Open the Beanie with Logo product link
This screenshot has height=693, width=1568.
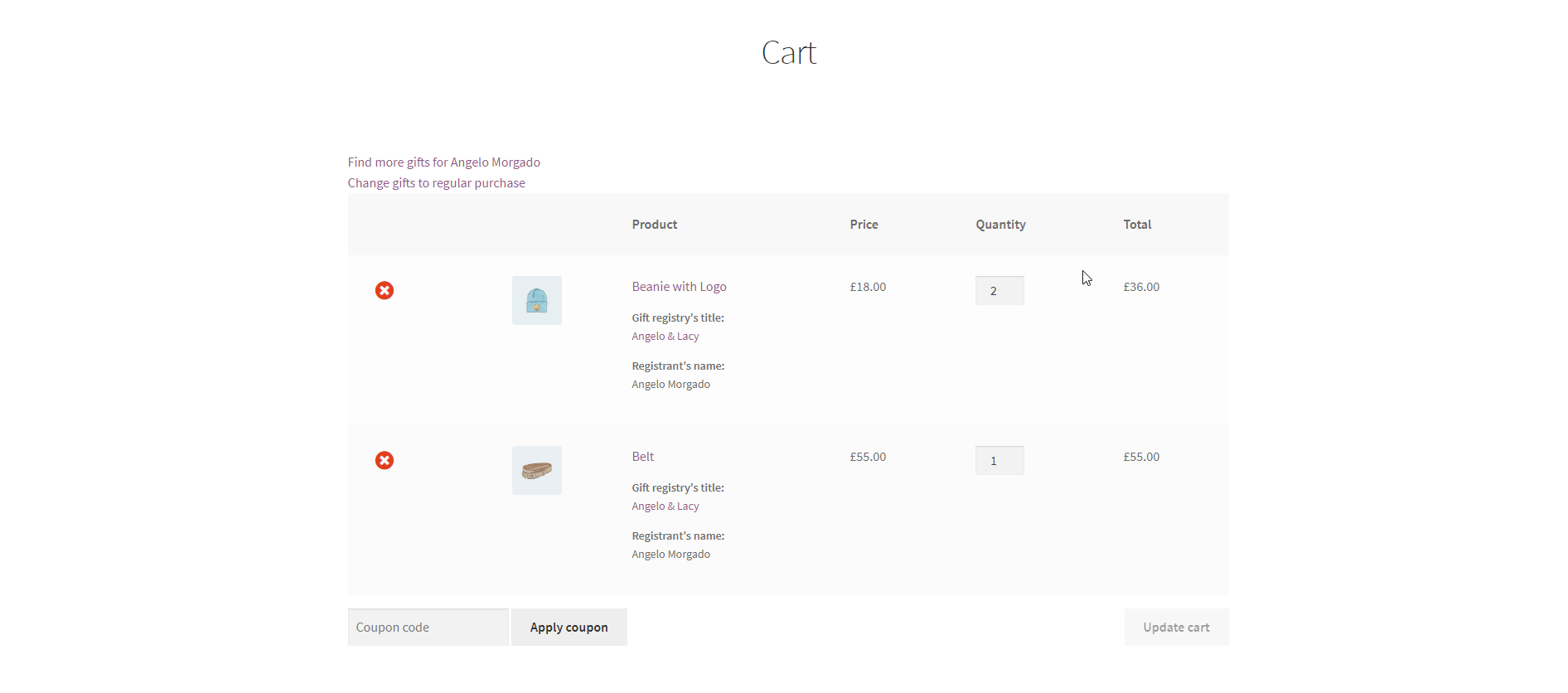click(x=679, y=287)
